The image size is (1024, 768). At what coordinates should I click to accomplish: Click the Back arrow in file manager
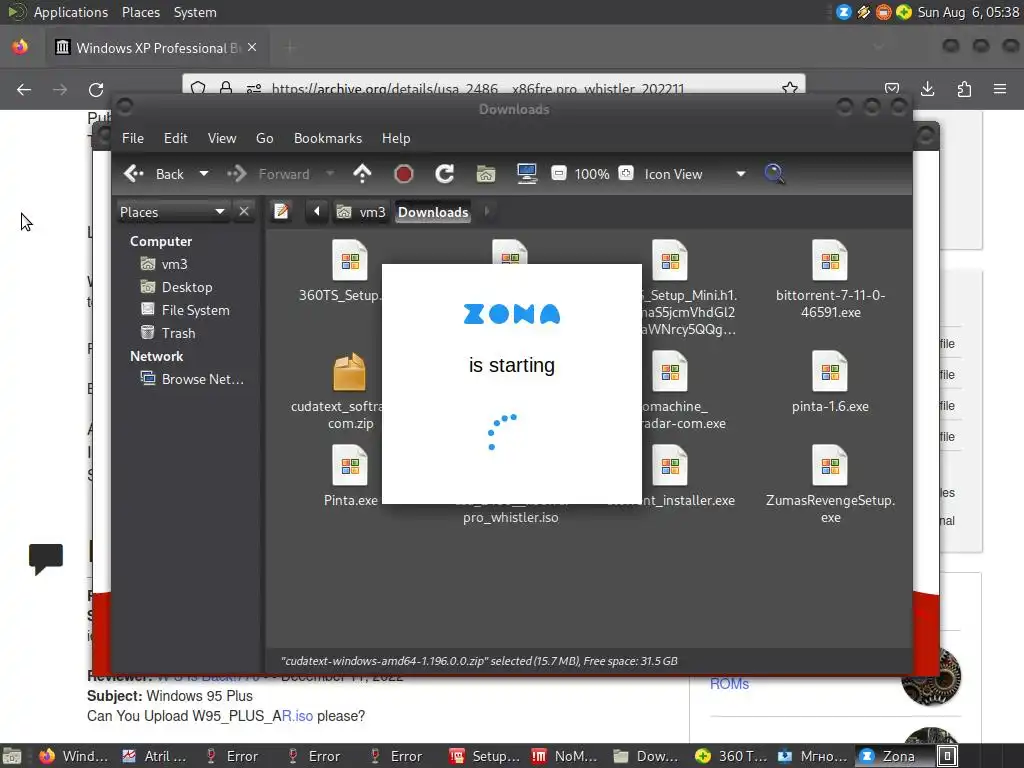(134, 174)
